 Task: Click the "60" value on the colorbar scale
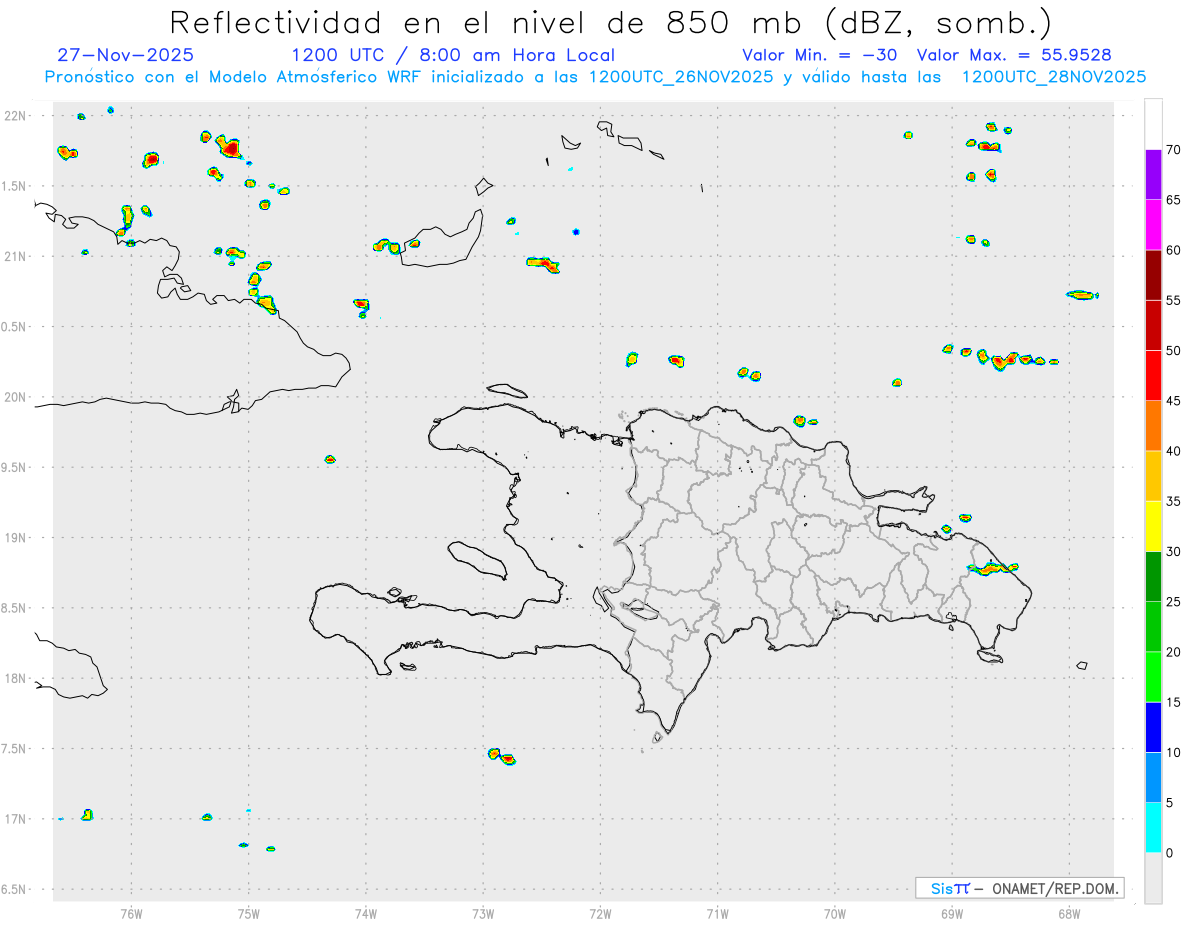(x=1173, y=250)
